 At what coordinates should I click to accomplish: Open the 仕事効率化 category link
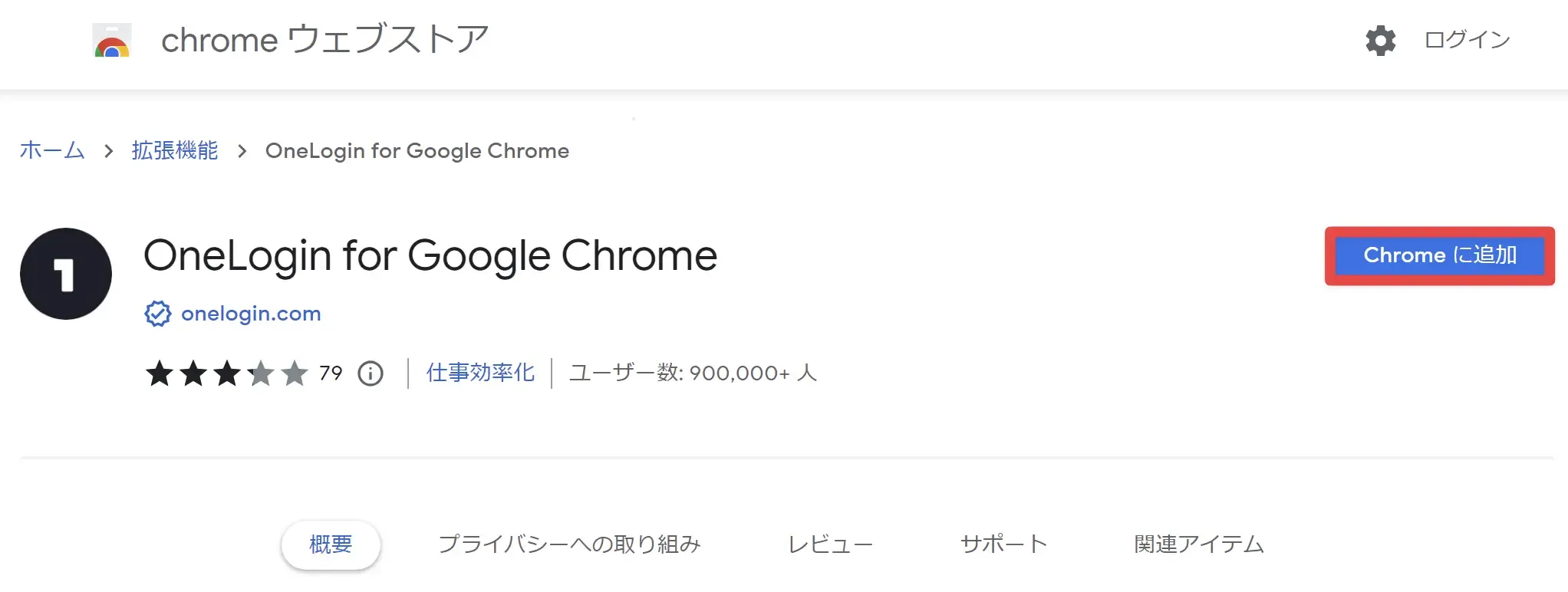(479, 373)
